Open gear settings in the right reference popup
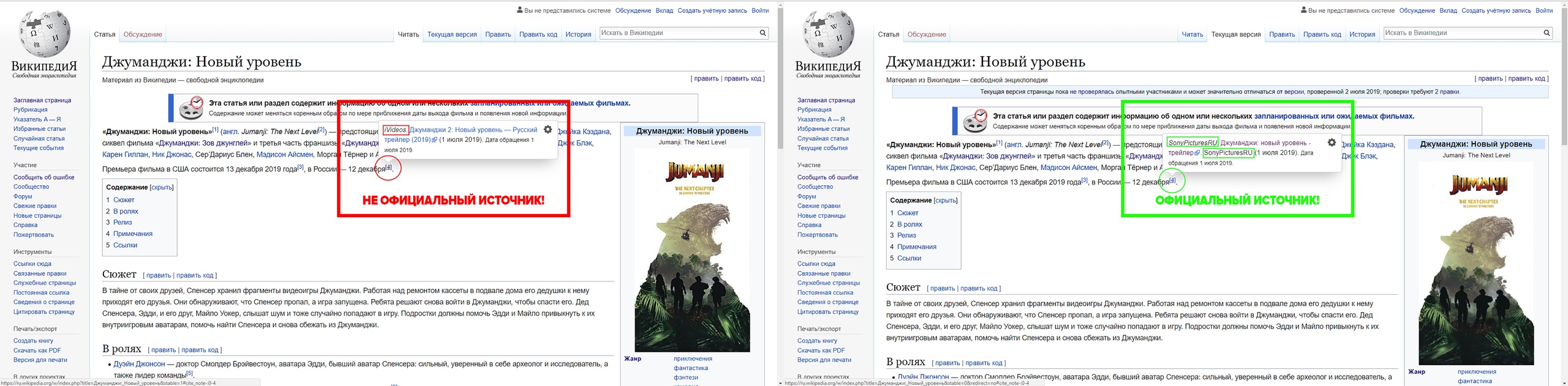The width and height of the screenshot is (1568, 386). point(1332,143)
